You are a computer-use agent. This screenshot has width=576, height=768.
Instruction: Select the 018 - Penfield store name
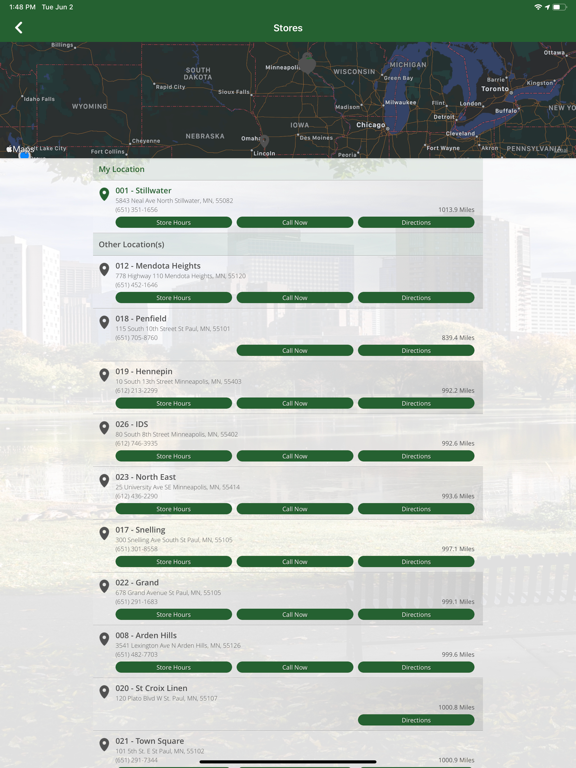[x=141, y=319]
